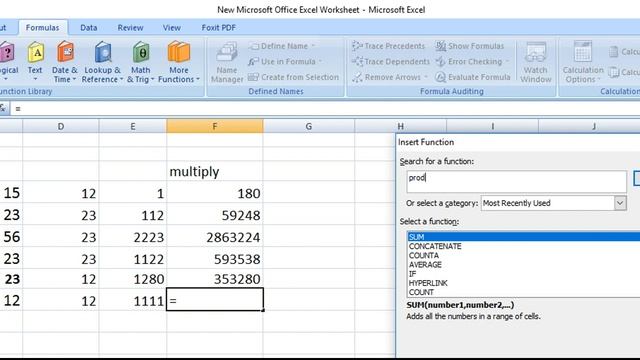Select the cell containing 1280

coord(133,279)
